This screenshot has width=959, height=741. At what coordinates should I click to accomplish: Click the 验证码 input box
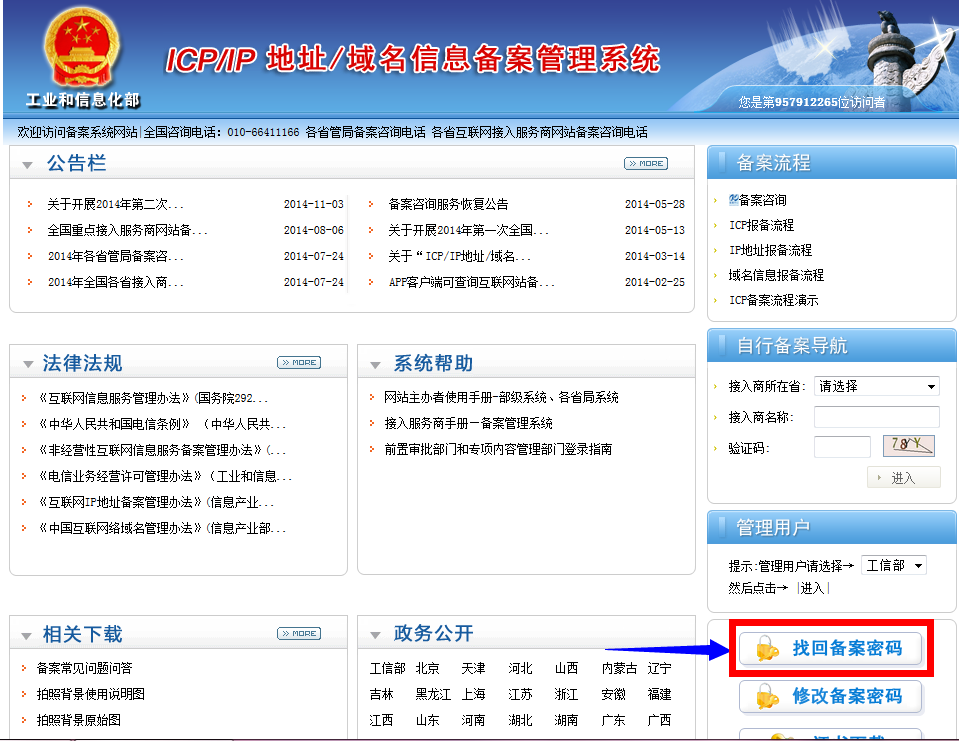(841, 447)
